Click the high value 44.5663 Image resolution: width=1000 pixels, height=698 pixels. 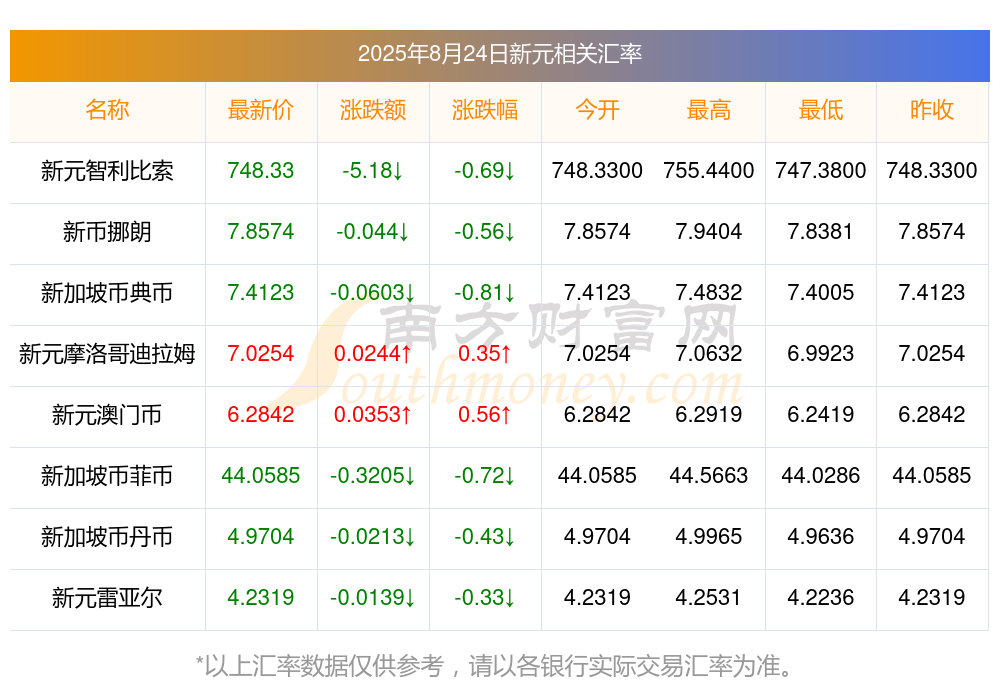[x=709, y=475]
